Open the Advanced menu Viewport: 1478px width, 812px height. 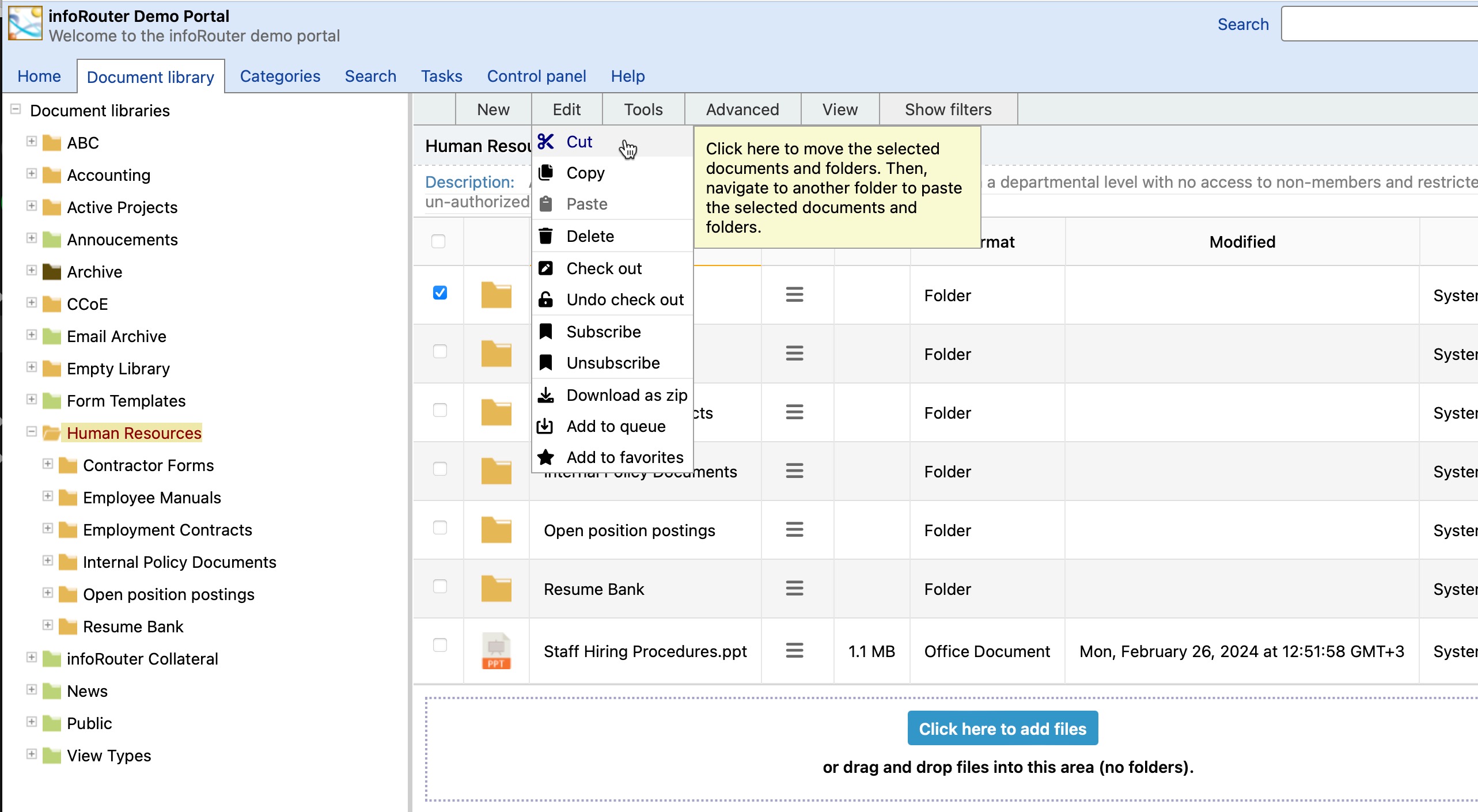pos(742,109)
